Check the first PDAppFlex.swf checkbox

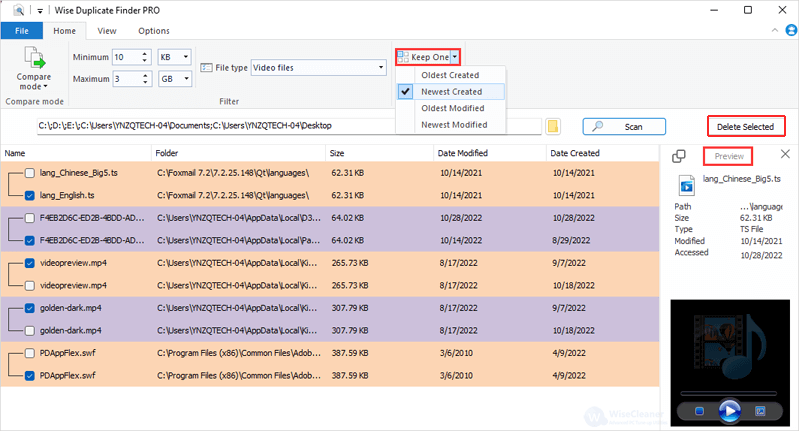30,353
